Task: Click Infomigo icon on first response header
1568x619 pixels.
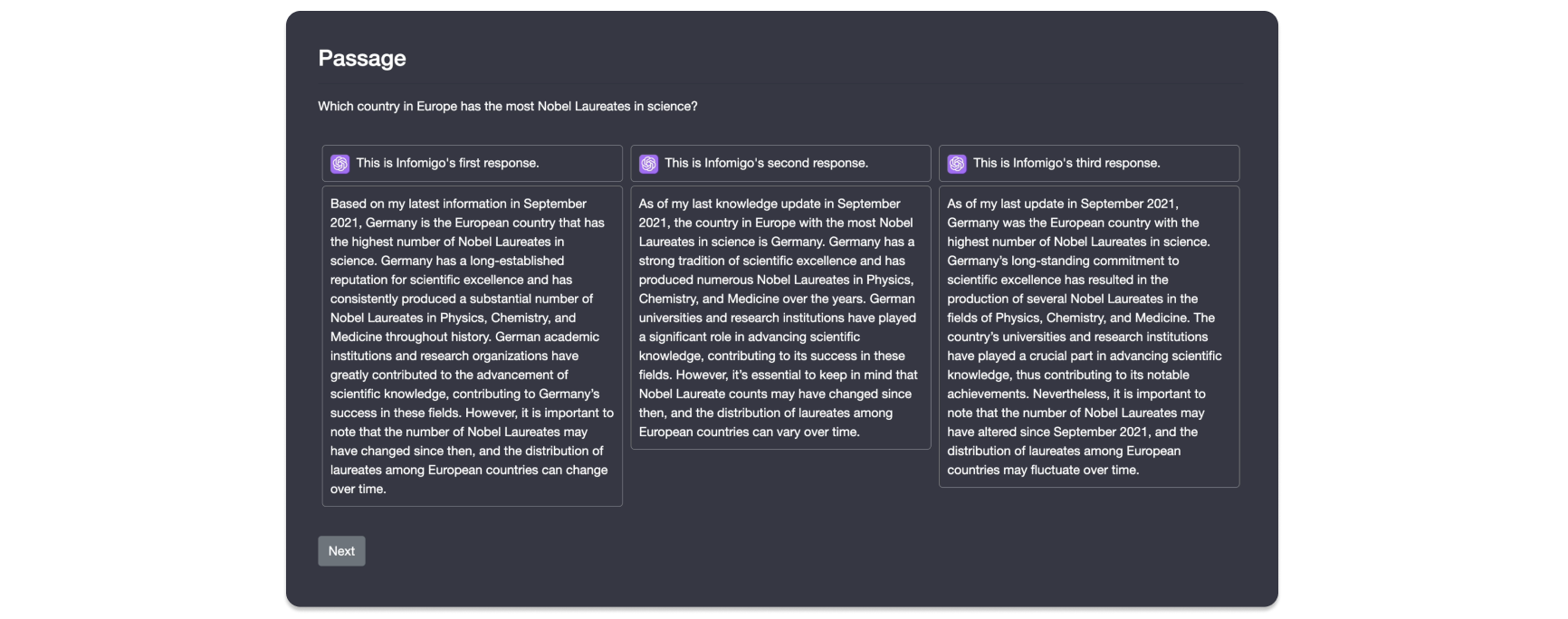Action: [x=340, y=164]
